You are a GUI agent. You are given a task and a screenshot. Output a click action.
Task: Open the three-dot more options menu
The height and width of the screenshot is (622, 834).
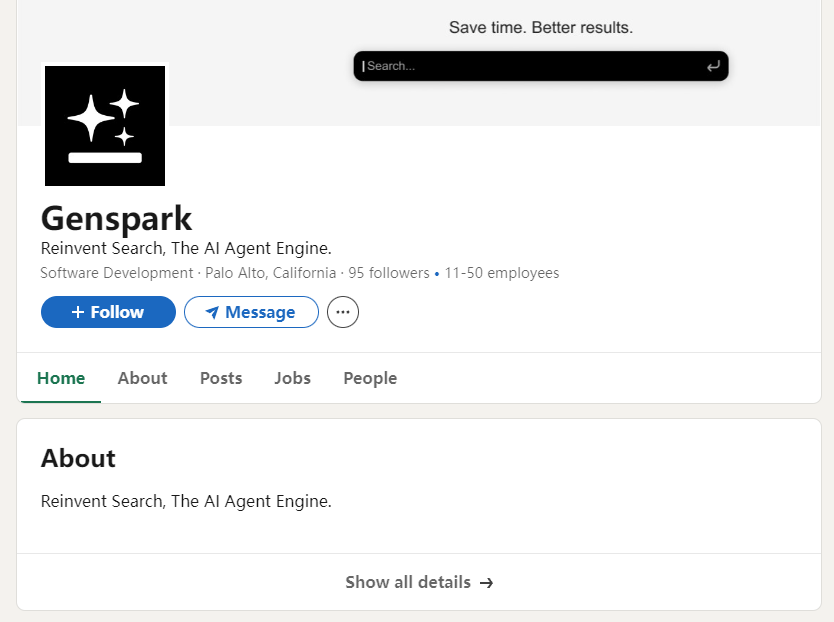coord(343,312)
